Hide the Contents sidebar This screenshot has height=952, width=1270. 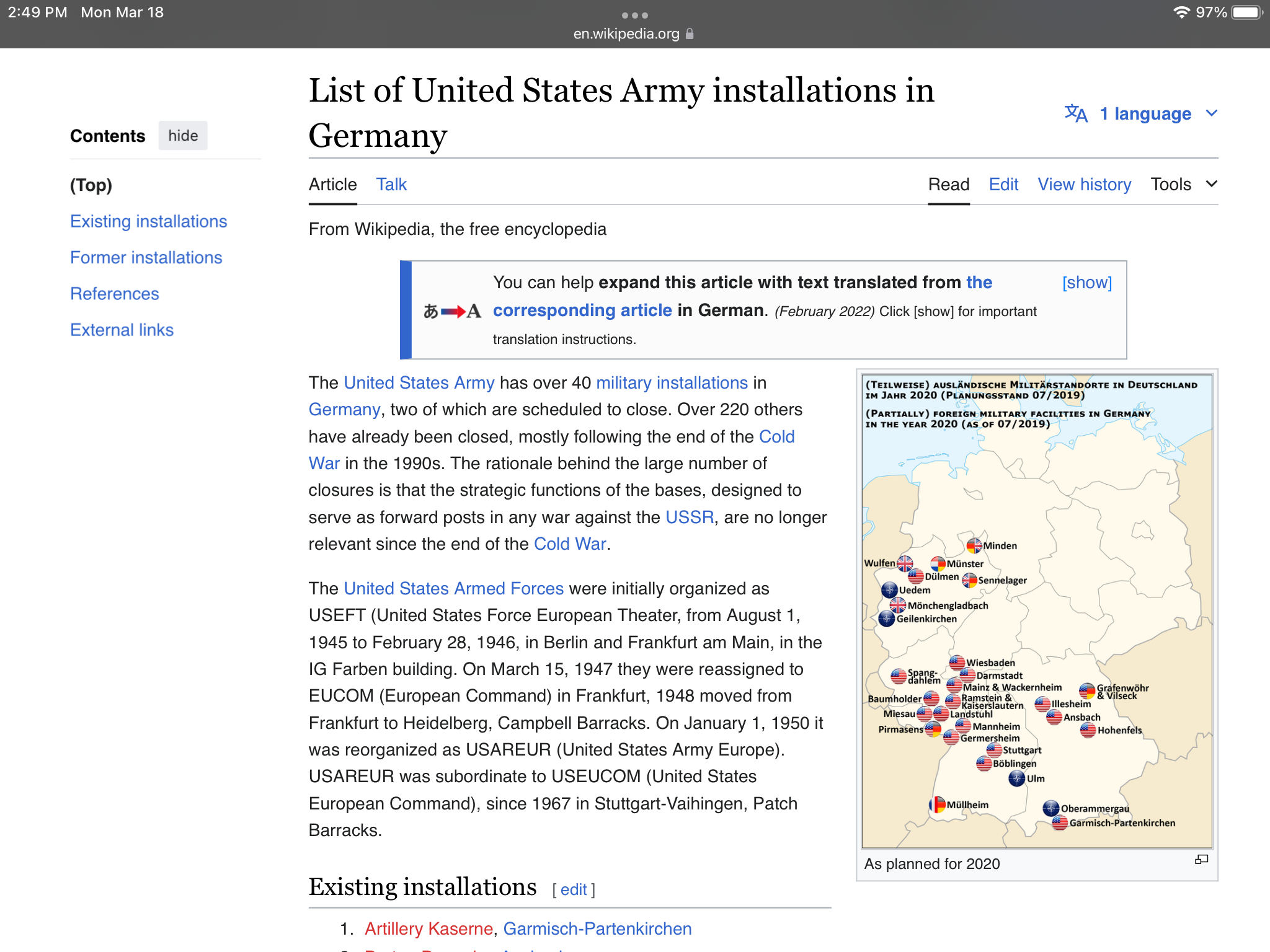click(183, 136)
